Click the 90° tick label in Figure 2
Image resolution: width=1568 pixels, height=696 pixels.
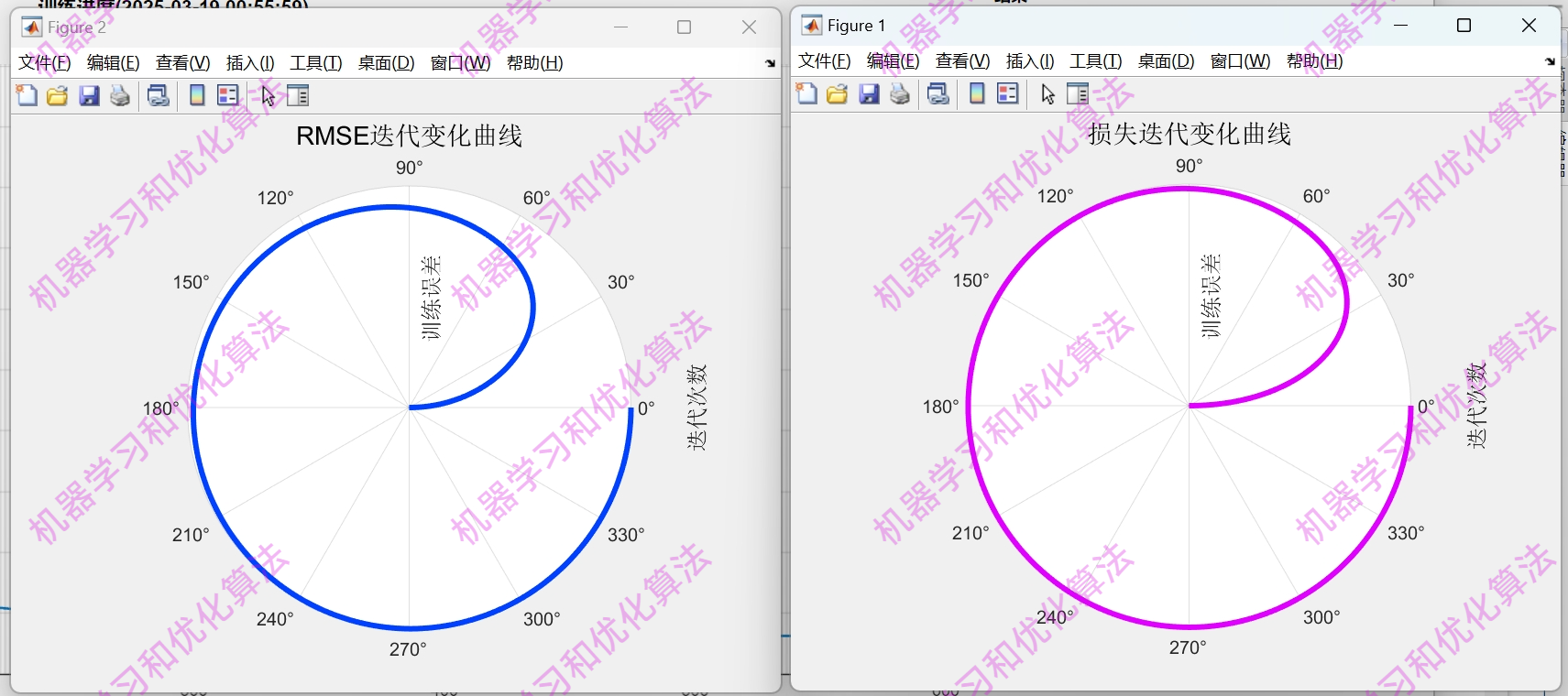410,168
